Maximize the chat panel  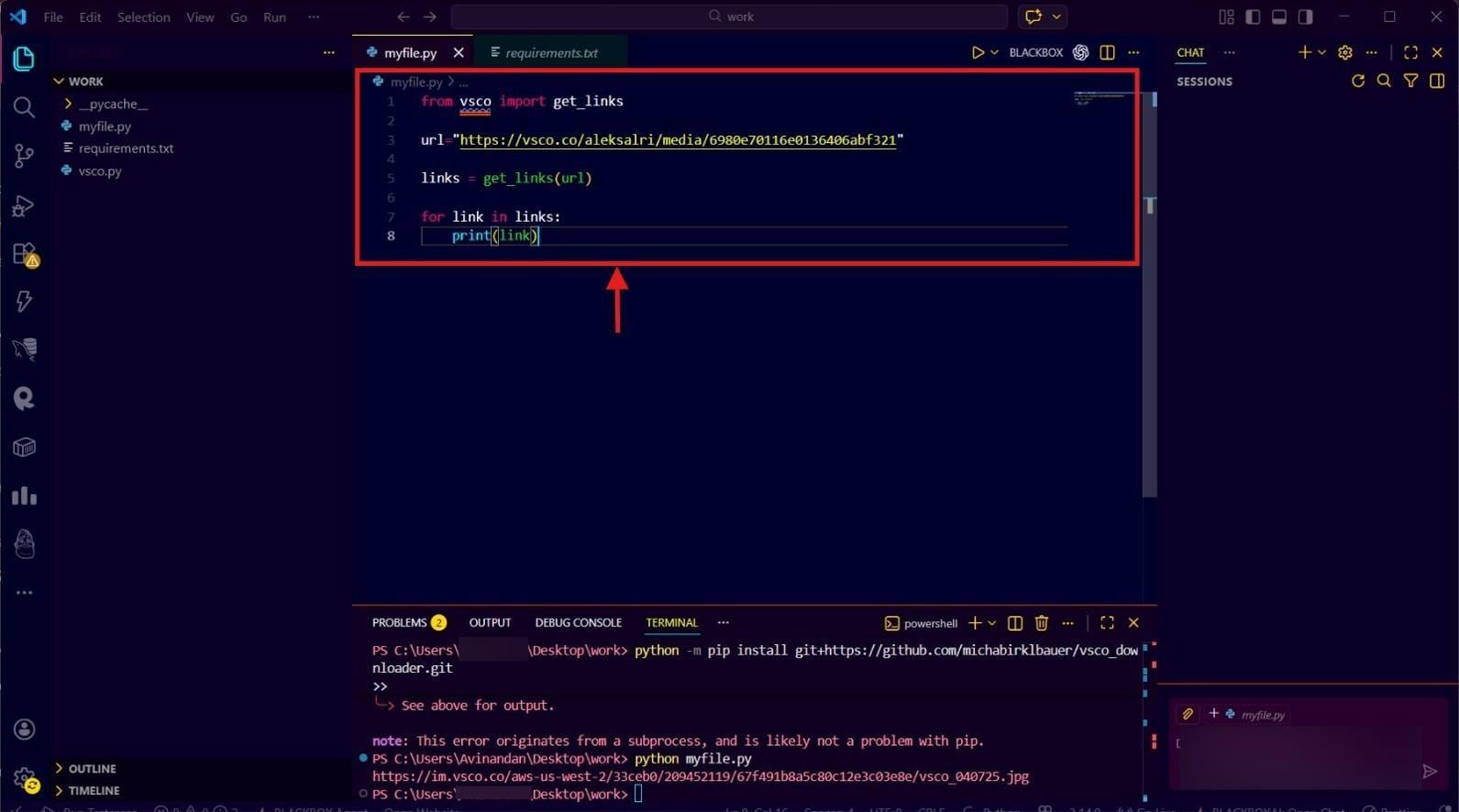point(1410,52)
